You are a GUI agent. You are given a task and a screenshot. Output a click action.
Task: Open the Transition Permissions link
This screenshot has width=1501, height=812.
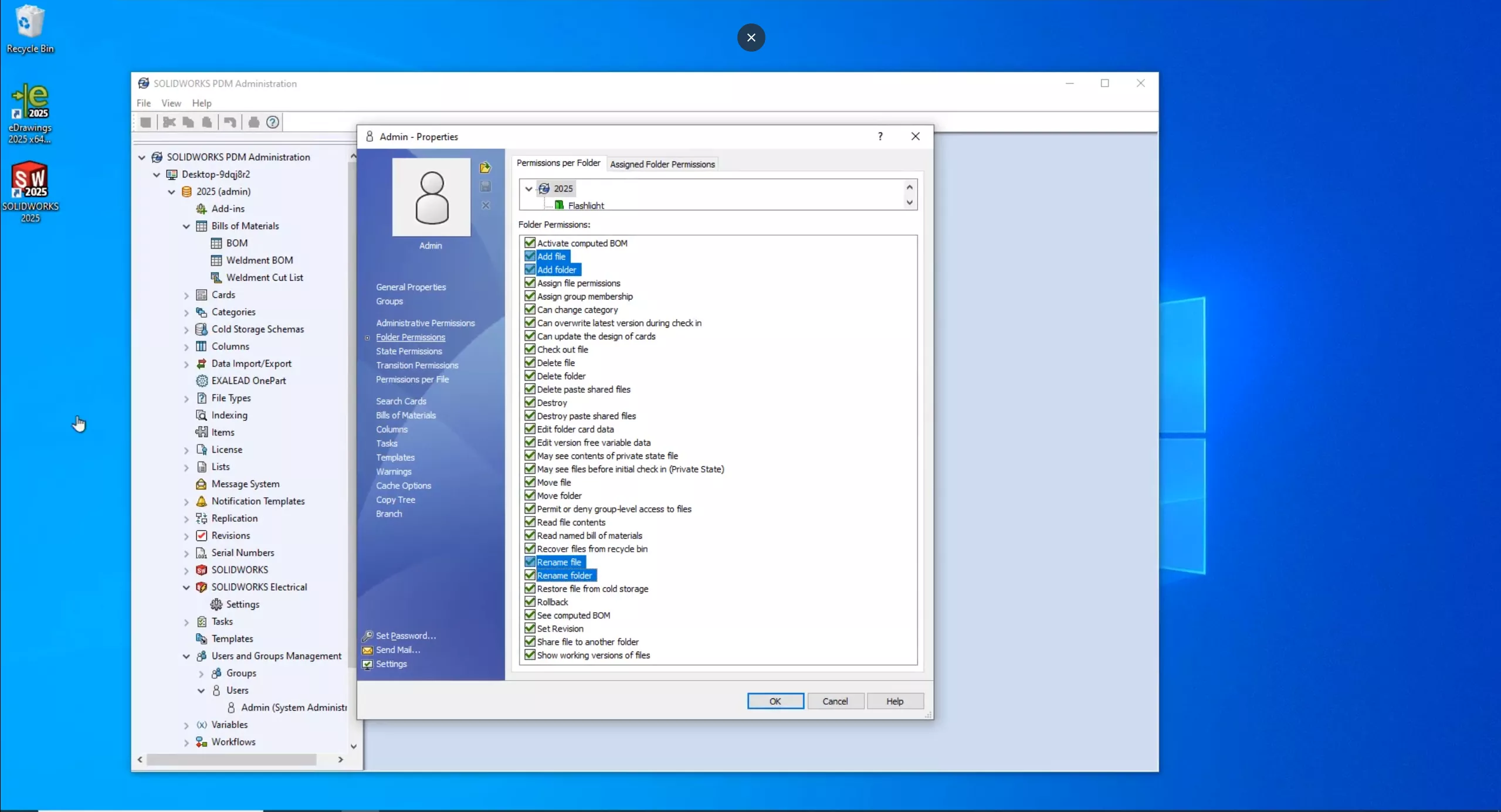pyautogui.click(x=417, y=365)
